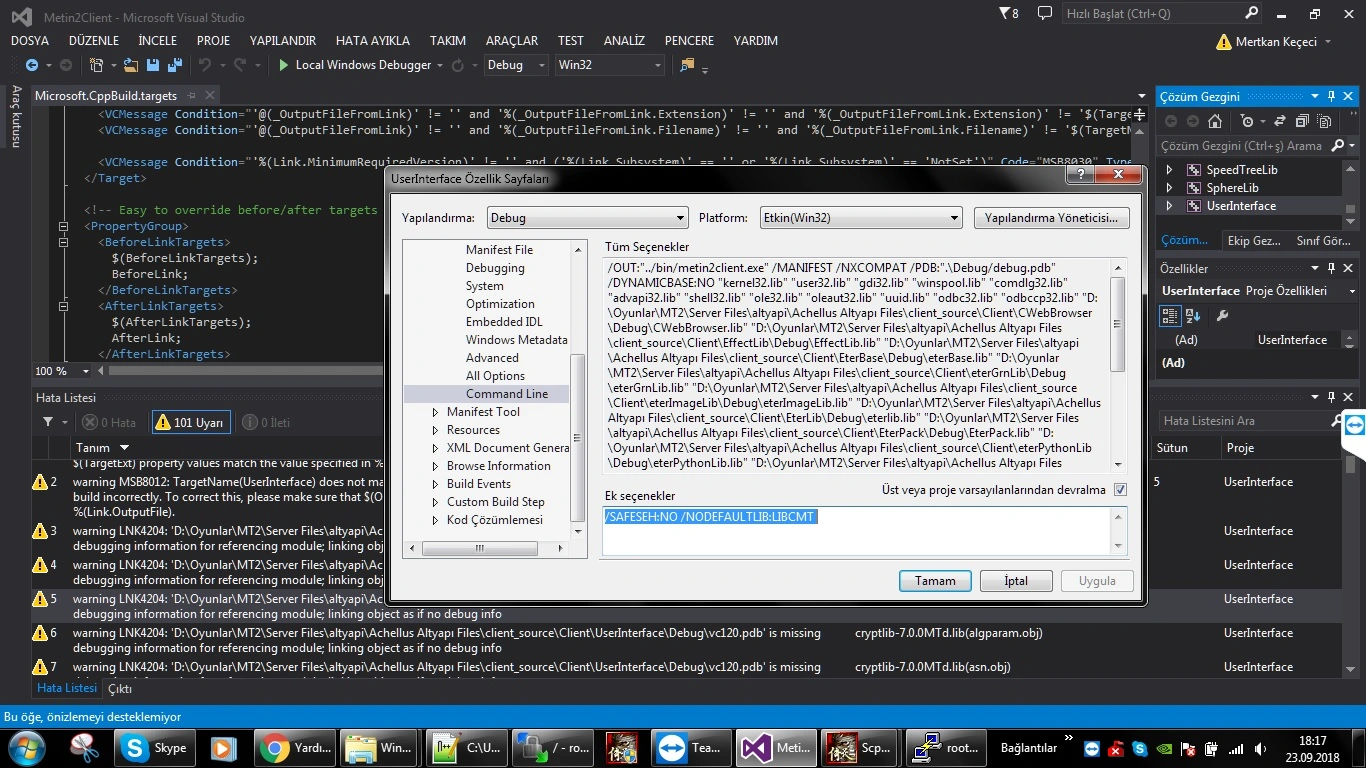1366x768 pixels.
Task: Open the Yapılandırma Debug dropdown in dialog
Action: tap(588, 218)
